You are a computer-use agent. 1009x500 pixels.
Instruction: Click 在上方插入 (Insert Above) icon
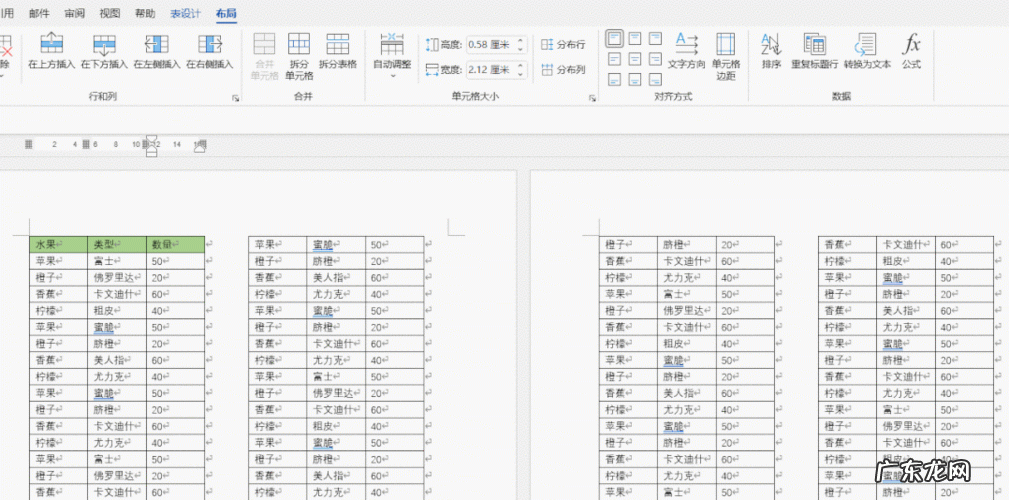[x=52, y=45]
